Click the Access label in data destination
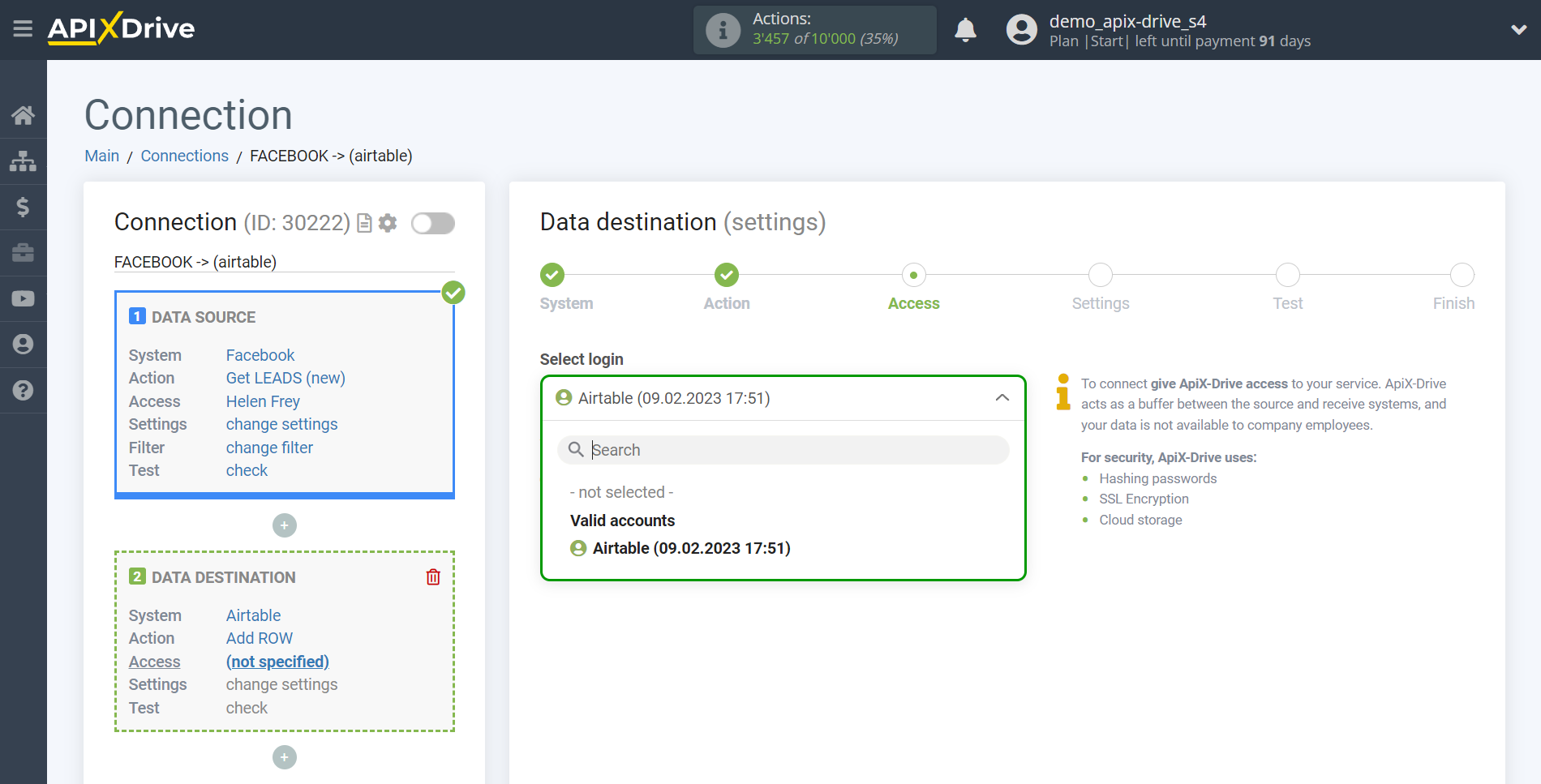The image size is (1541, 784). click(x=154, y=662)
